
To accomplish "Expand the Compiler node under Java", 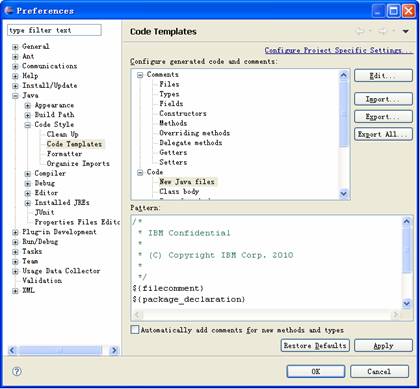I will point(28,174).
